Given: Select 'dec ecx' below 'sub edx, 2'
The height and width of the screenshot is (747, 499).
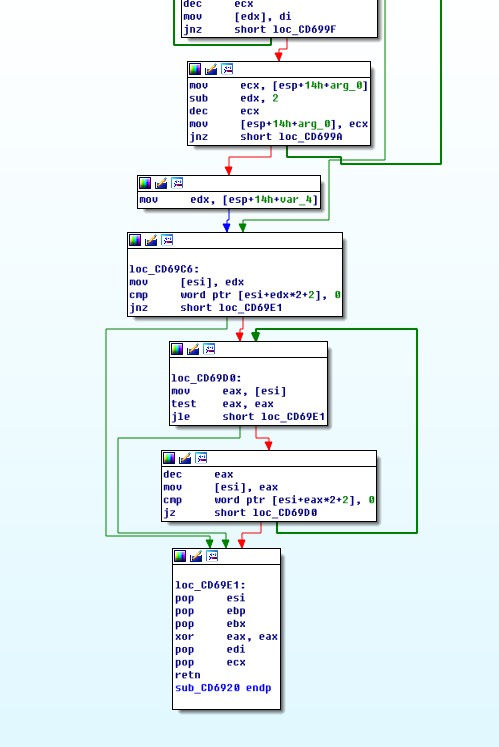Looking at the screenshot, I should point(224,111).
